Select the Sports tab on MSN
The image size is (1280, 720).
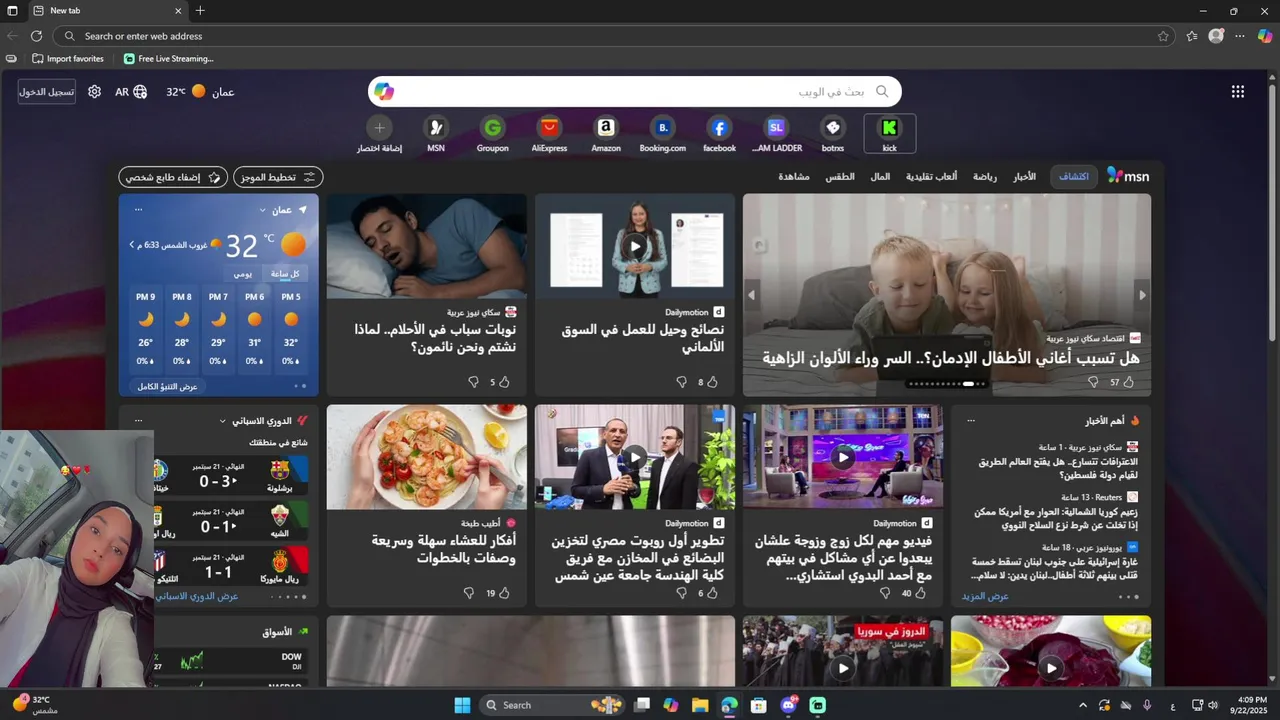tap(984, 177)
